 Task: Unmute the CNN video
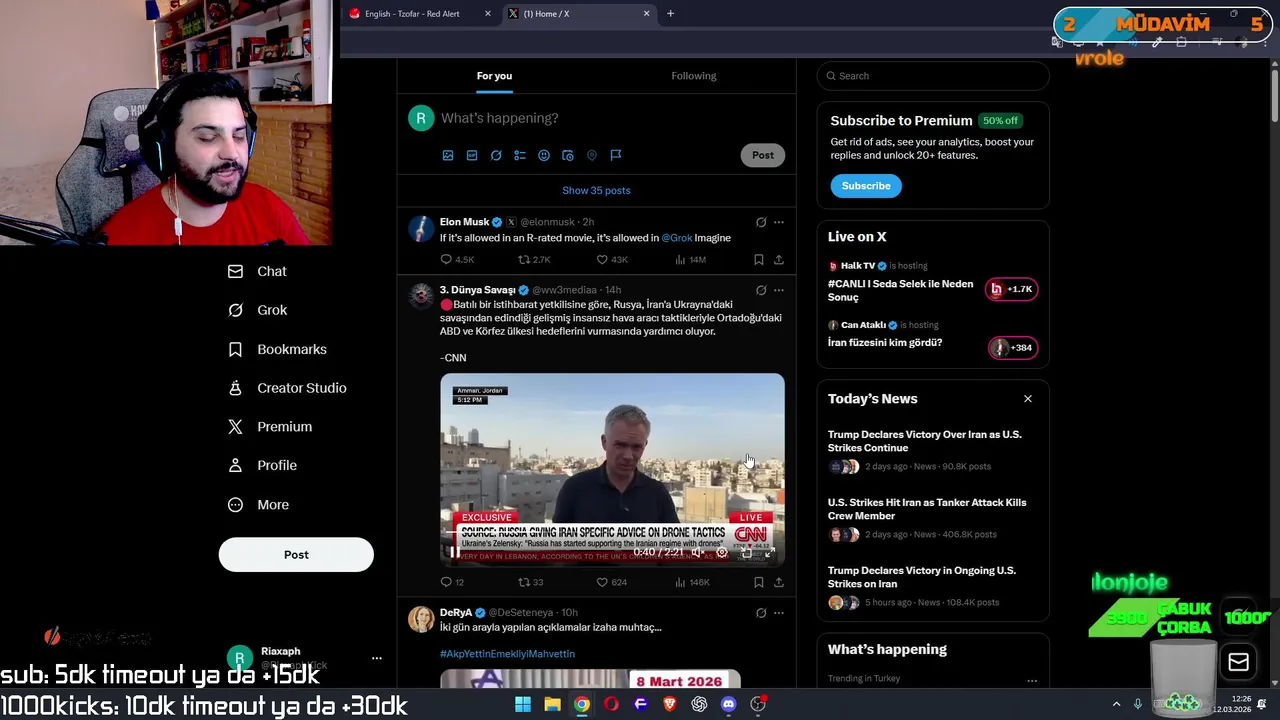pyautogui.click(x=698, y=552)
